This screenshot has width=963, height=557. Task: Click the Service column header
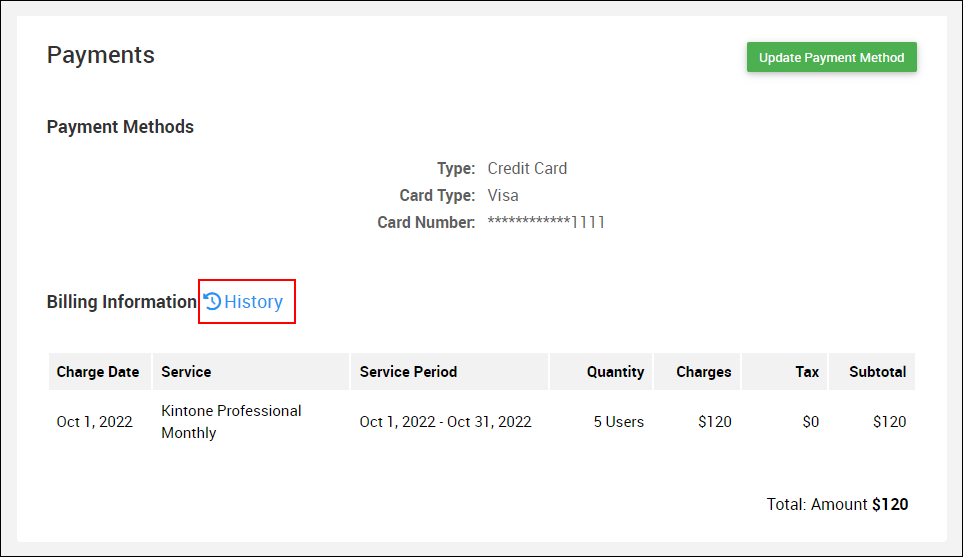pyautogui.click(x=186, y=372)
